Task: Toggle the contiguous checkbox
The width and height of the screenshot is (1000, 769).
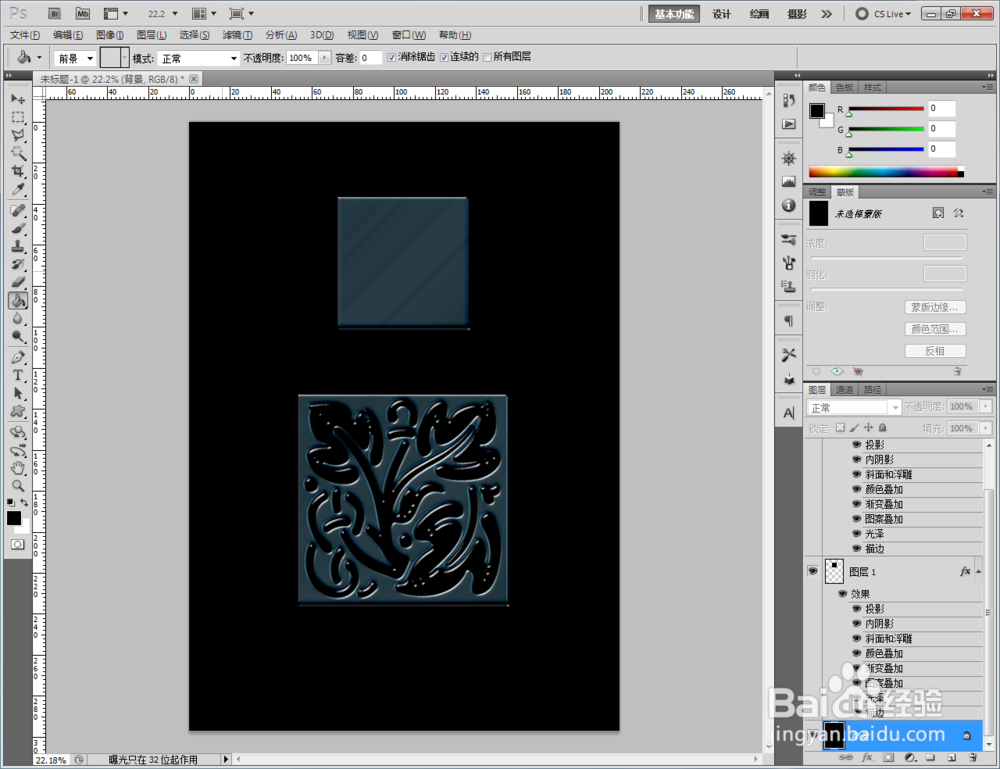Action: pyautogui.click(x=444, y=57)
